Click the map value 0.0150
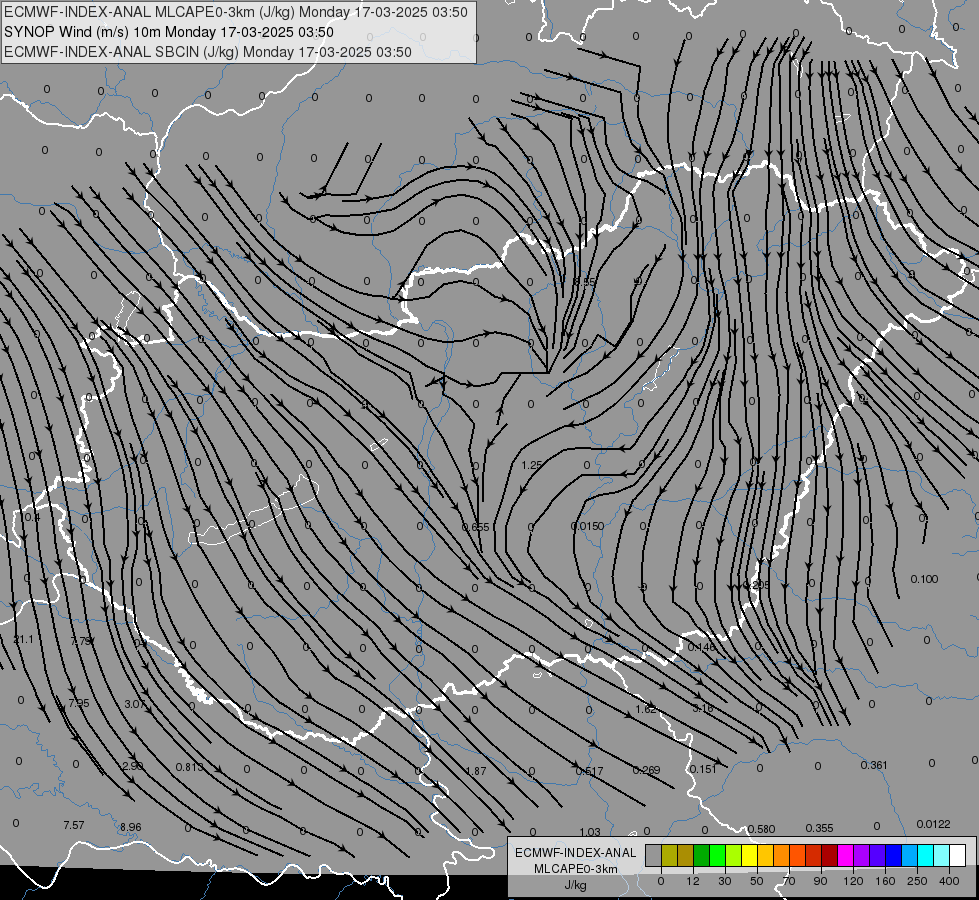 click(x=588, y=527)
